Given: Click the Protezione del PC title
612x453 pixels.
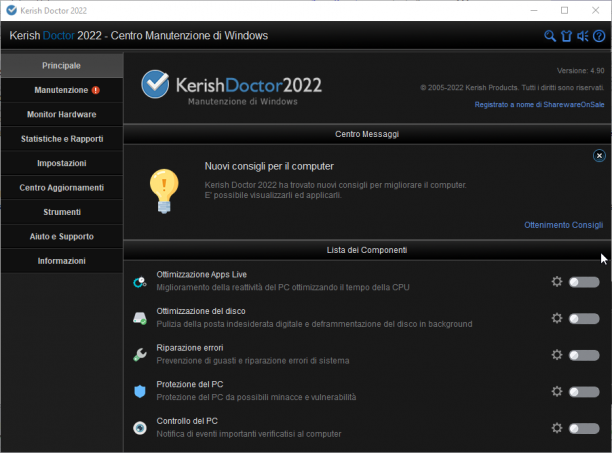Looking at the screenshot, I should pos(190,384).
